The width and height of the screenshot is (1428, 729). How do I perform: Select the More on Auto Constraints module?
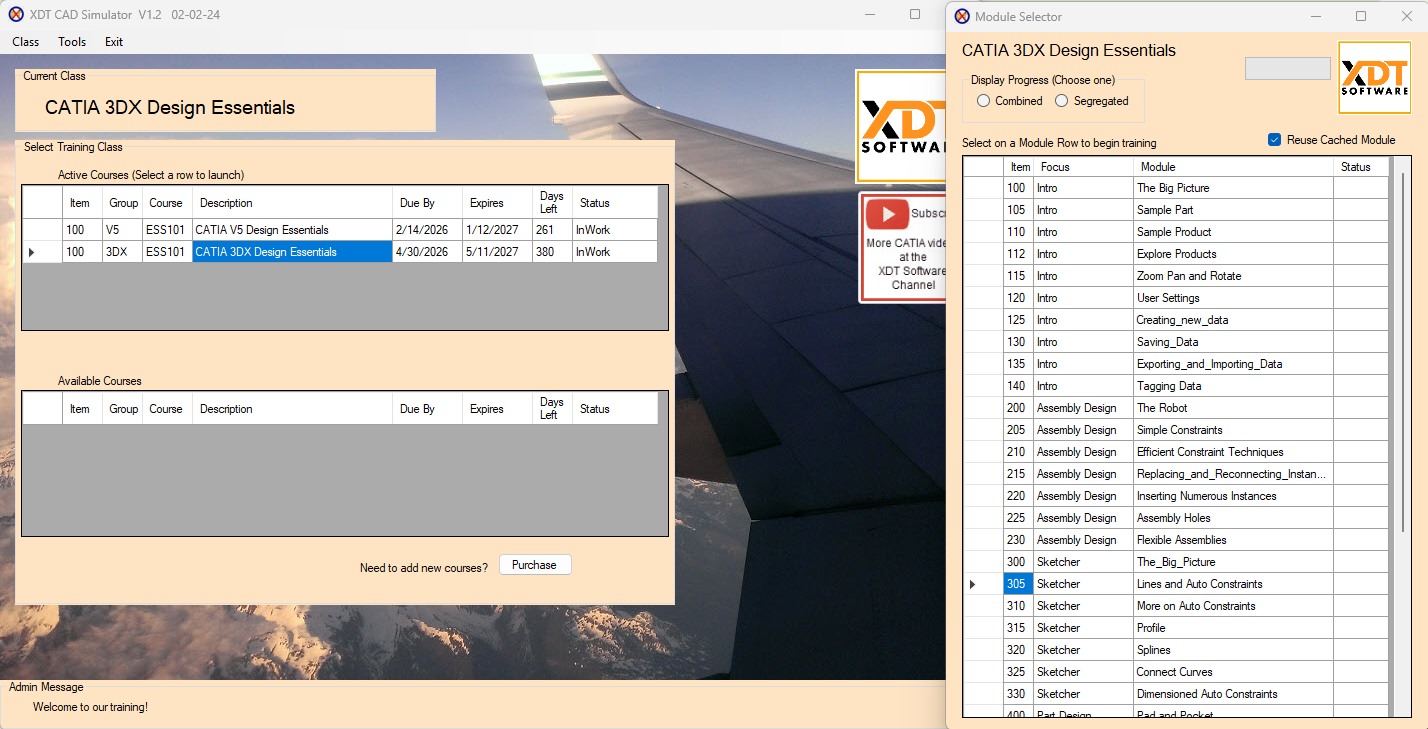[1176, 606]
